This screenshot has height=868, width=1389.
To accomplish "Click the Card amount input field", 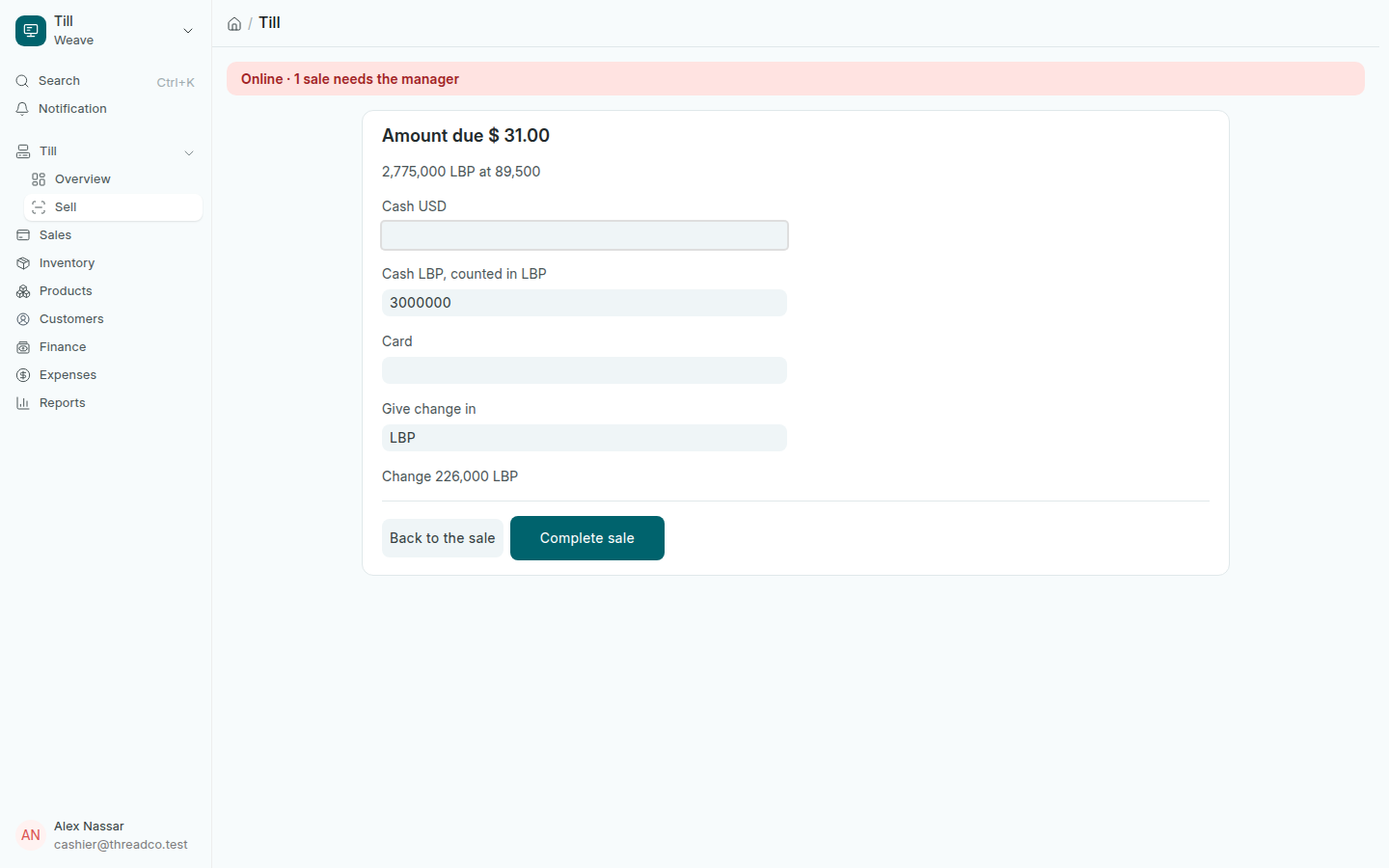I will 585,370.
